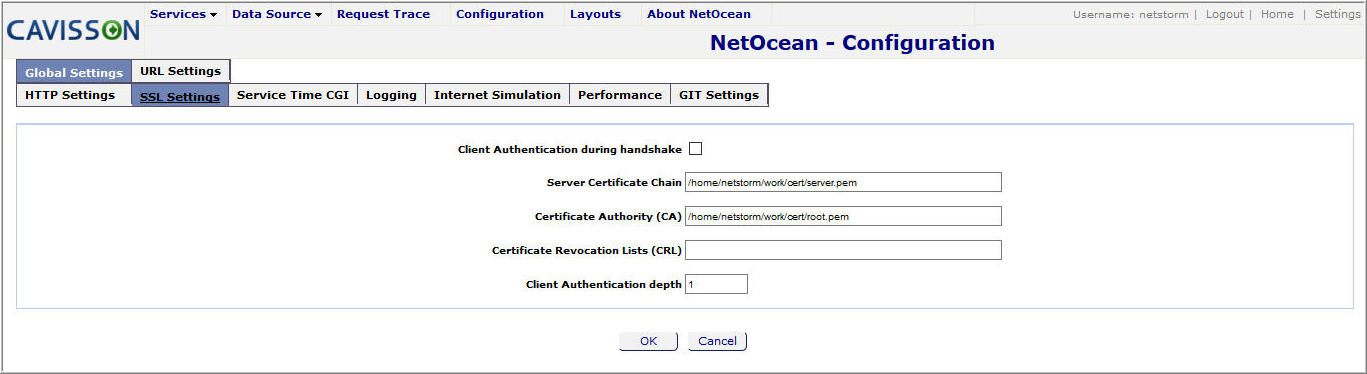Open the Logging tab
The width and height of the screenshot is (1367, 374).
(391, 95)
